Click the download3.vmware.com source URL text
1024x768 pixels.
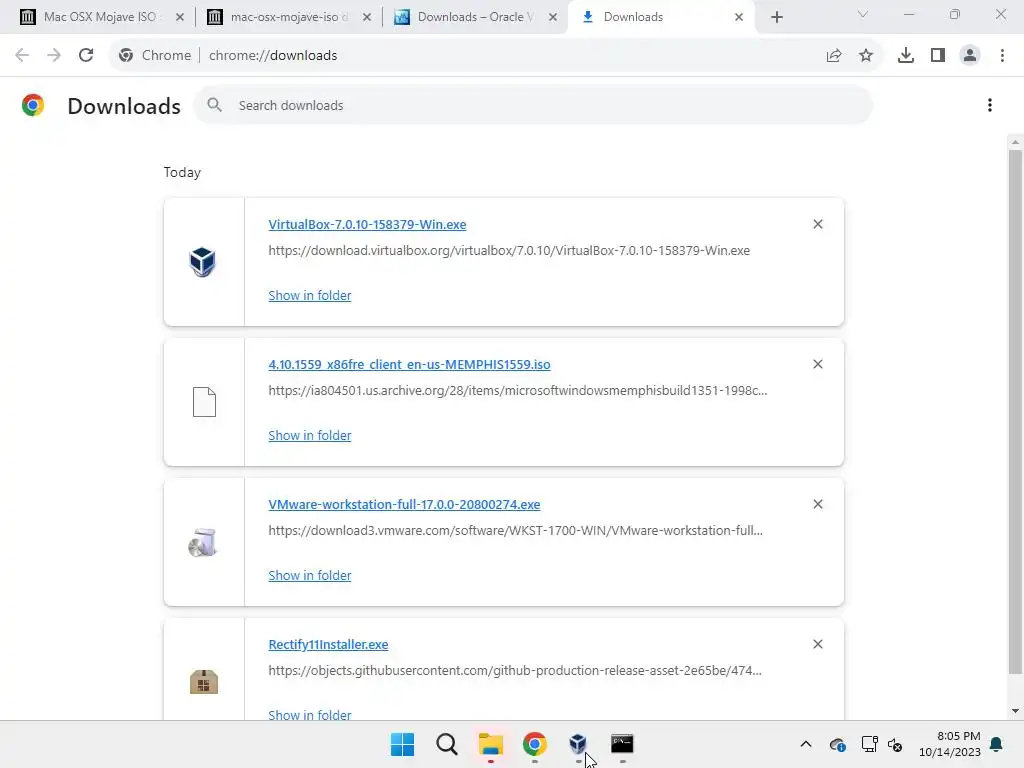515,530
